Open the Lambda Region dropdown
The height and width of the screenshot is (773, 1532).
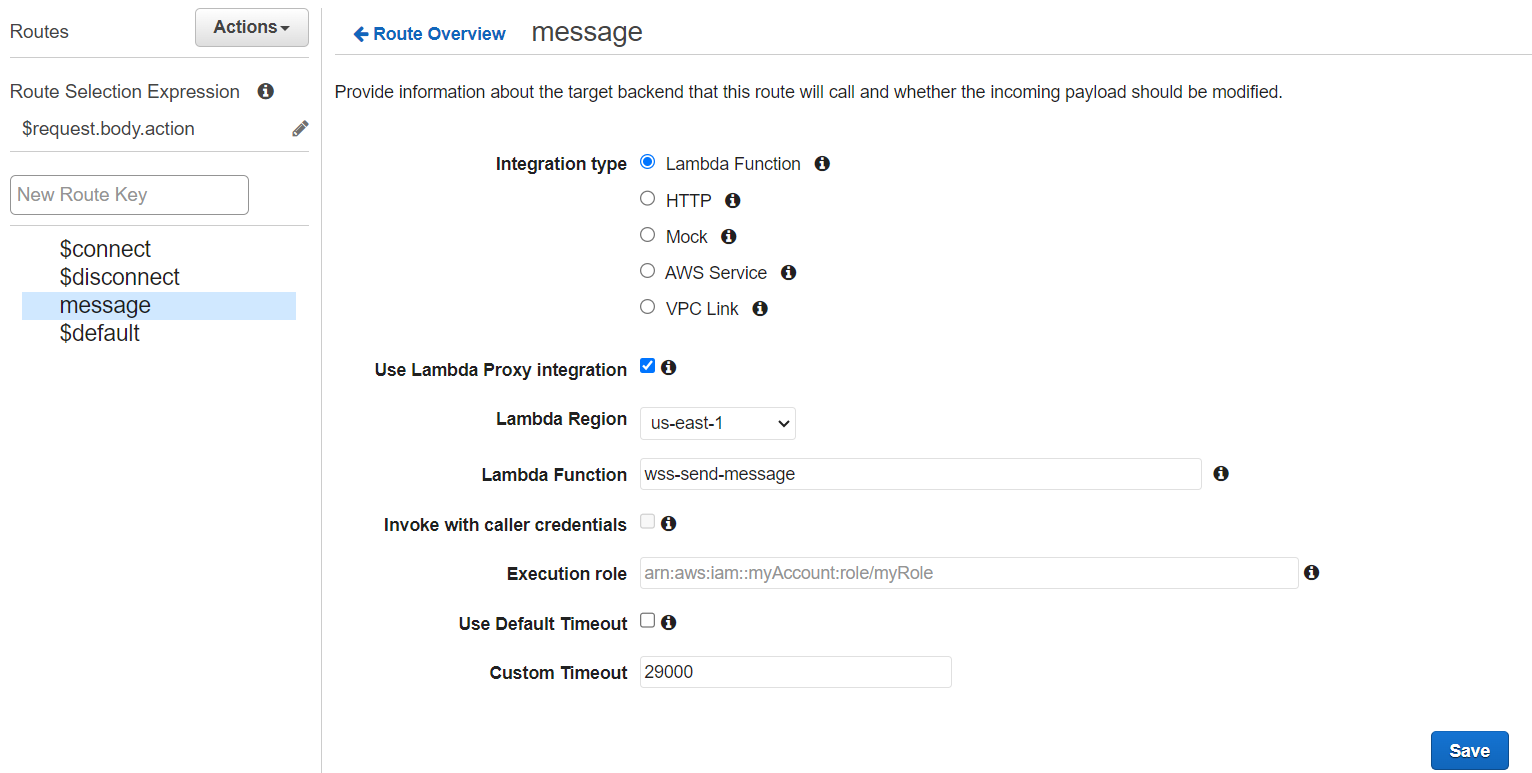point(717,423)
